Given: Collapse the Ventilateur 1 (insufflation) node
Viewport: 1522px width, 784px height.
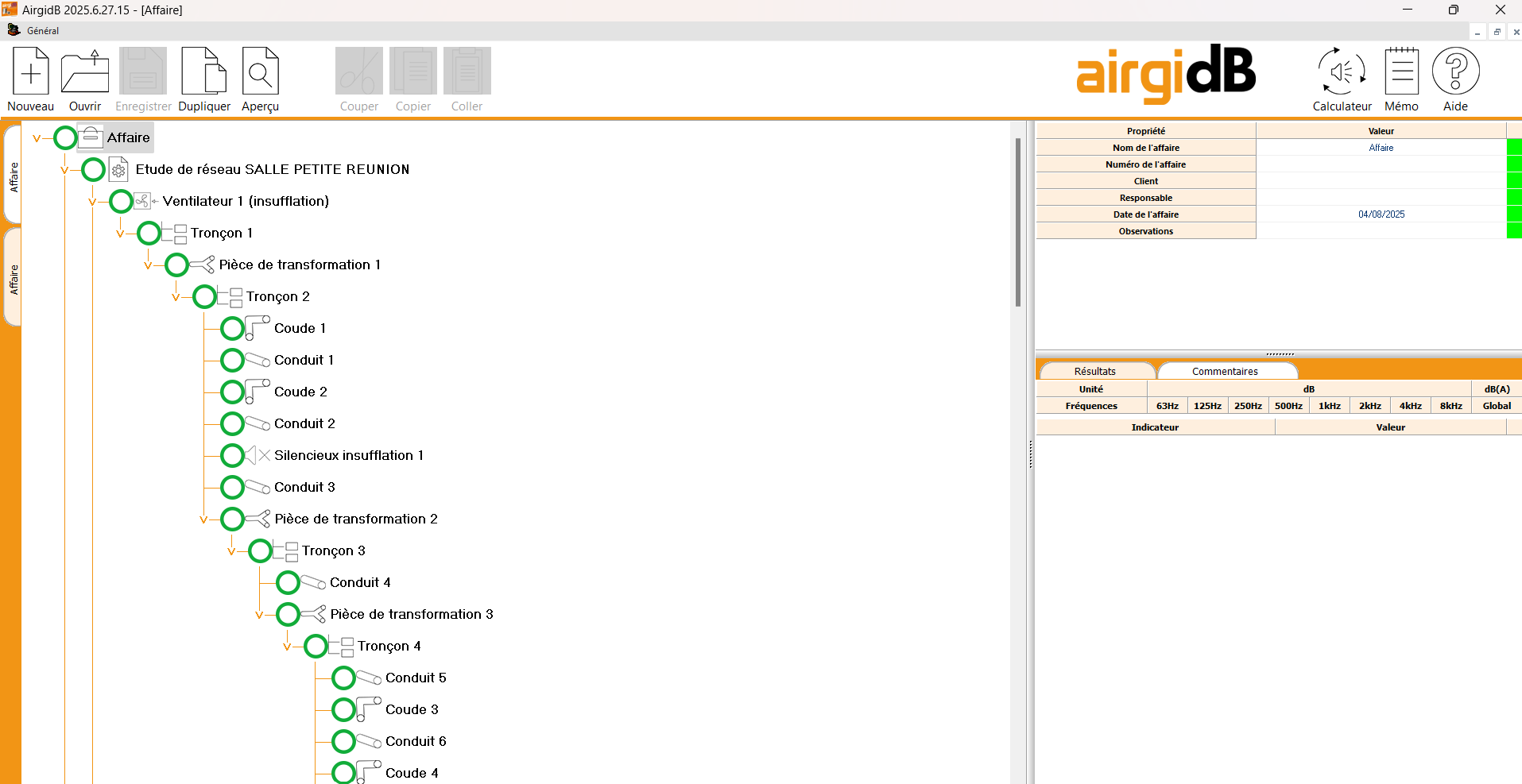Looking at the screenshot, I should click(92, 202).
